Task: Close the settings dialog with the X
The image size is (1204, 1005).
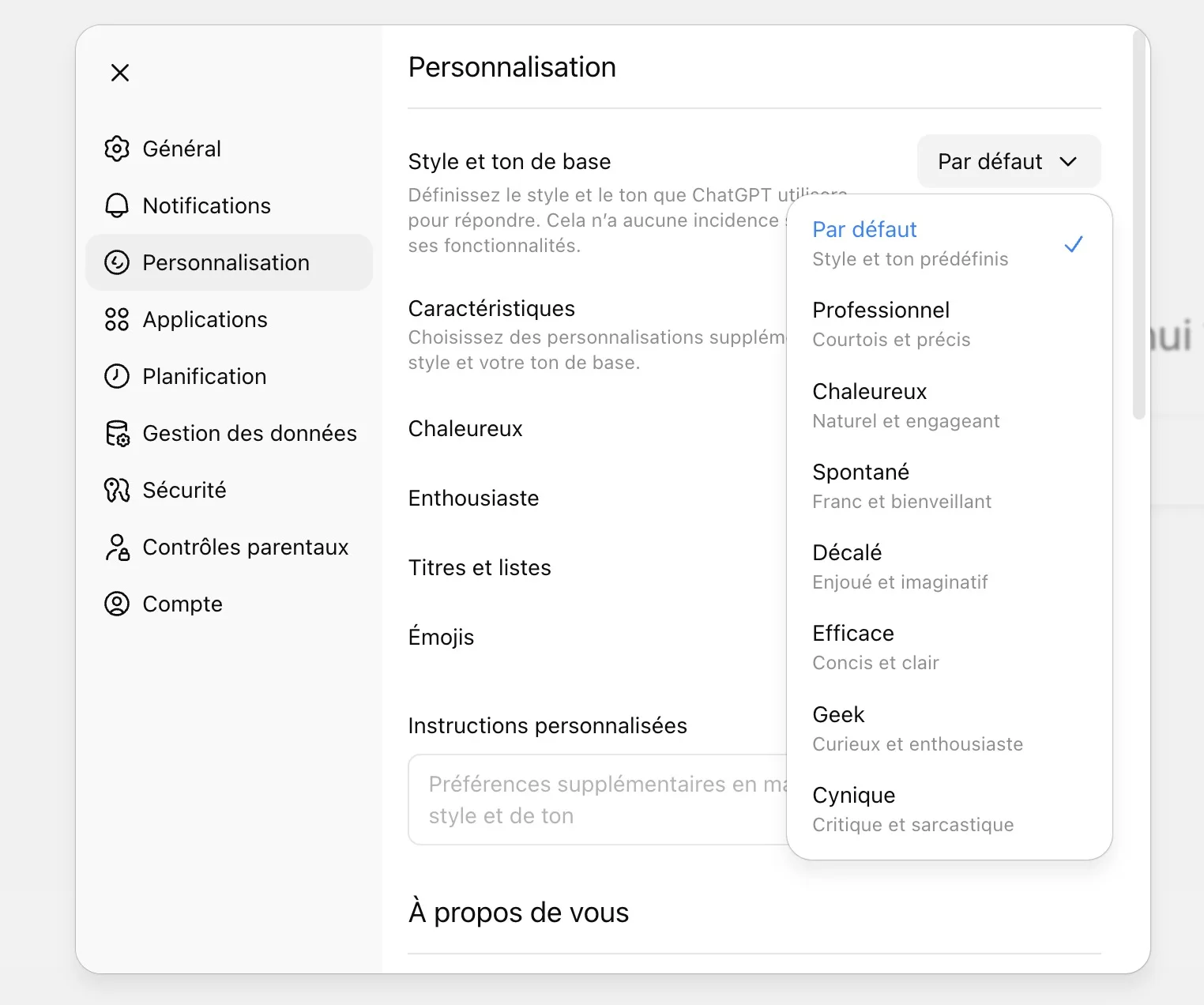Action: click(x=120, y=73)
